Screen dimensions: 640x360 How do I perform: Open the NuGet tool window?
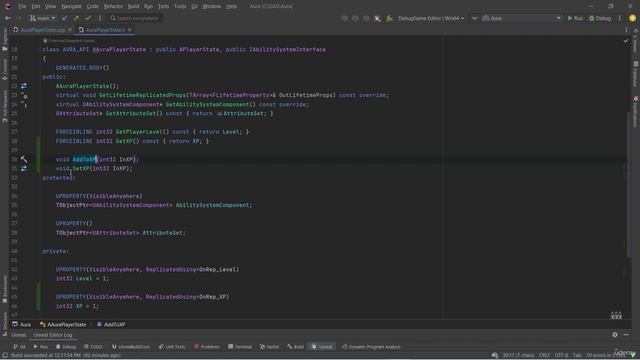coord(270,347)
